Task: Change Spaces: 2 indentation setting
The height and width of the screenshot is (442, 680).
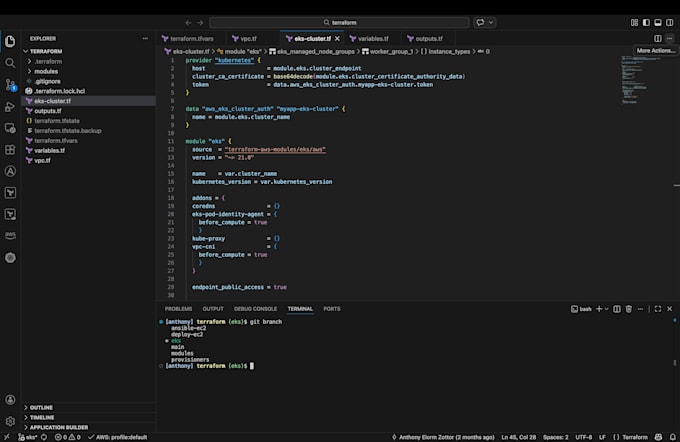Action: click(556, 437)
